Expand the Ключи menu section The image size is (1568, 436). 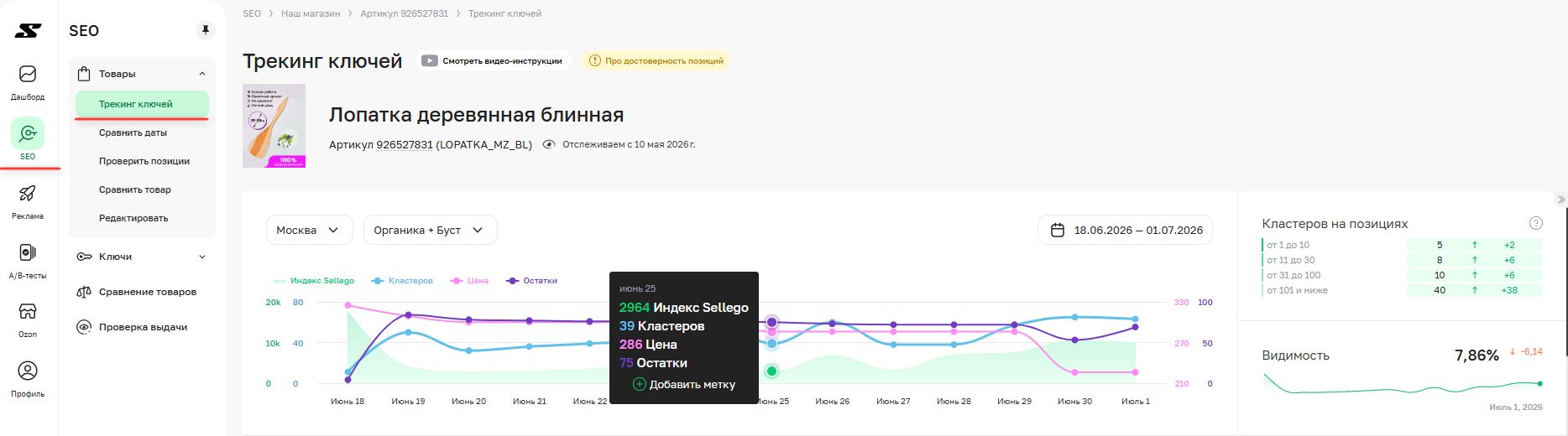coord(142,257)
